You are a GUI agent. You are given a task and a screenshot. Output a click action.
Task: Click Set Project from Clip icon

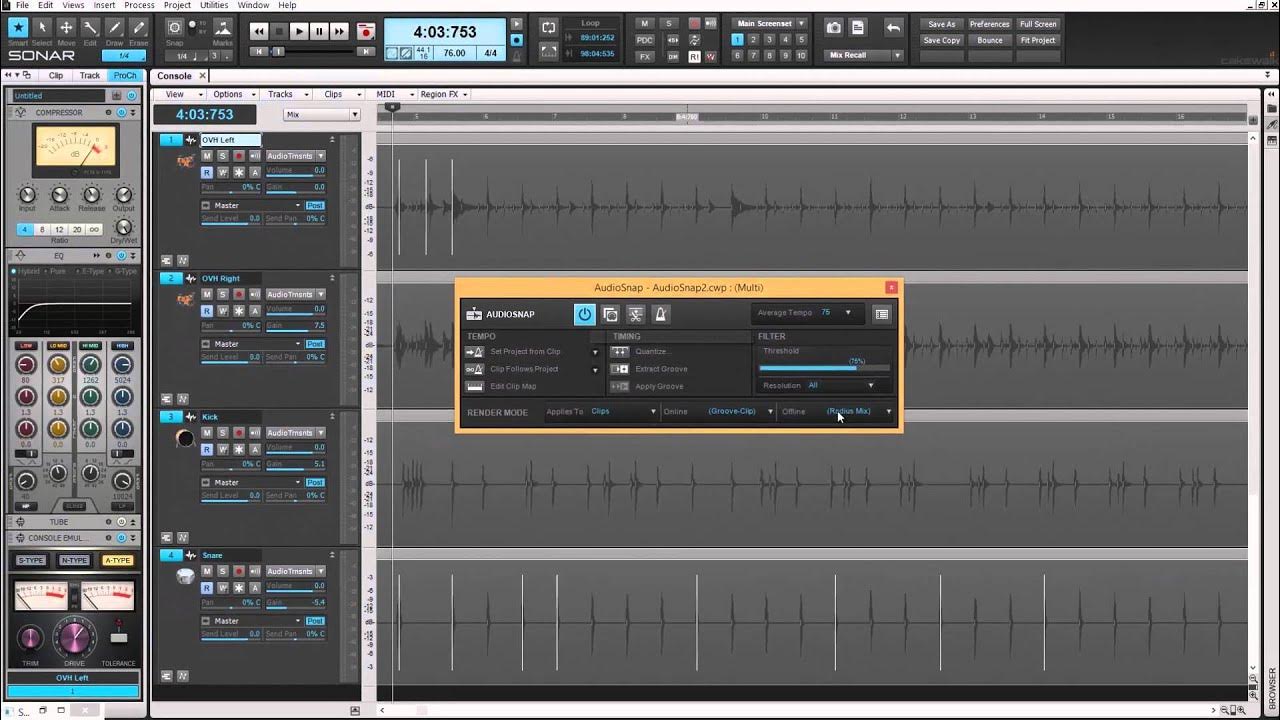click(x=475, y=352)
